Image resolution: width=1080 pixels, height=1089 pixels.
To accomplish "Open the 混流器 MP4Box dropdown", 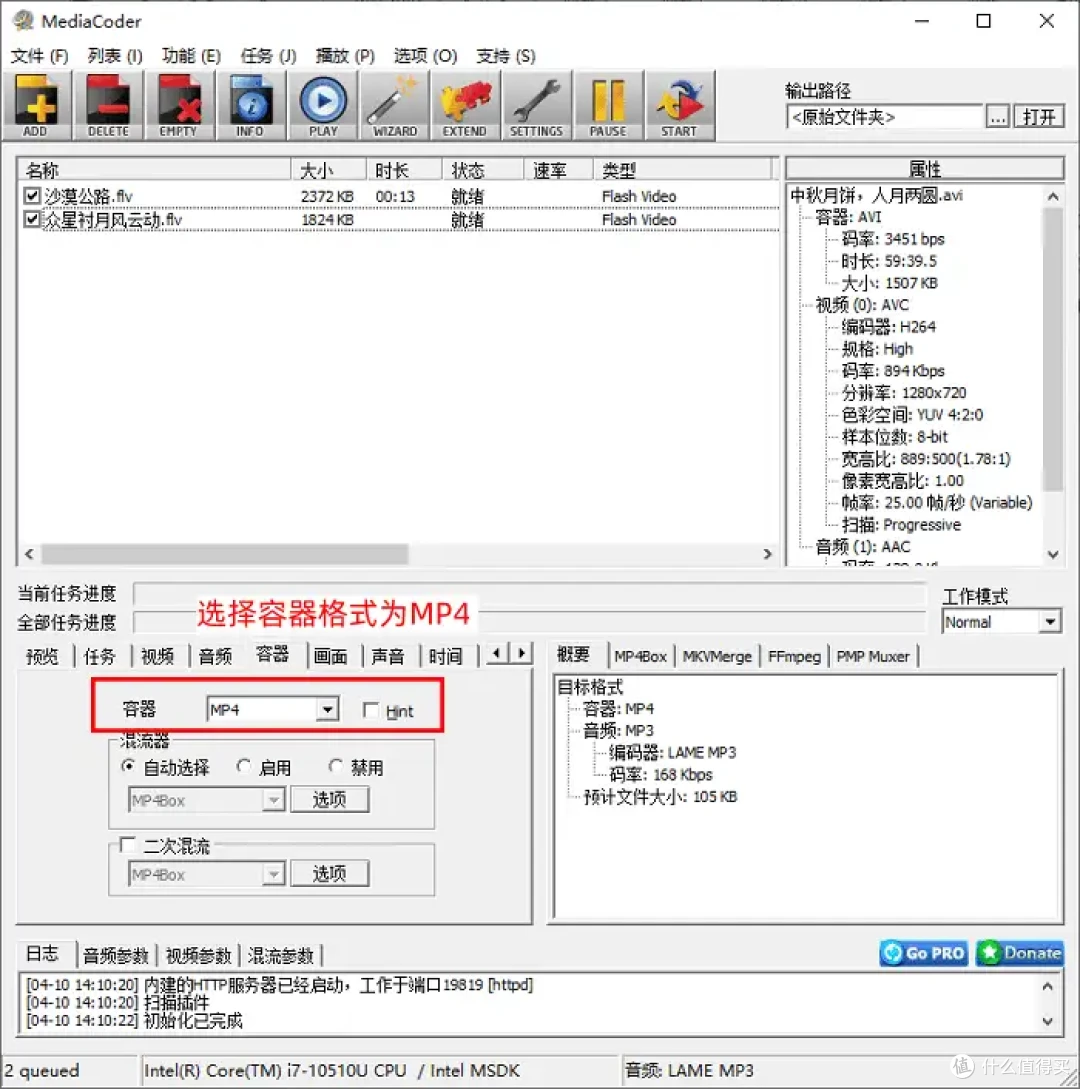I will (x=206, y=800).
